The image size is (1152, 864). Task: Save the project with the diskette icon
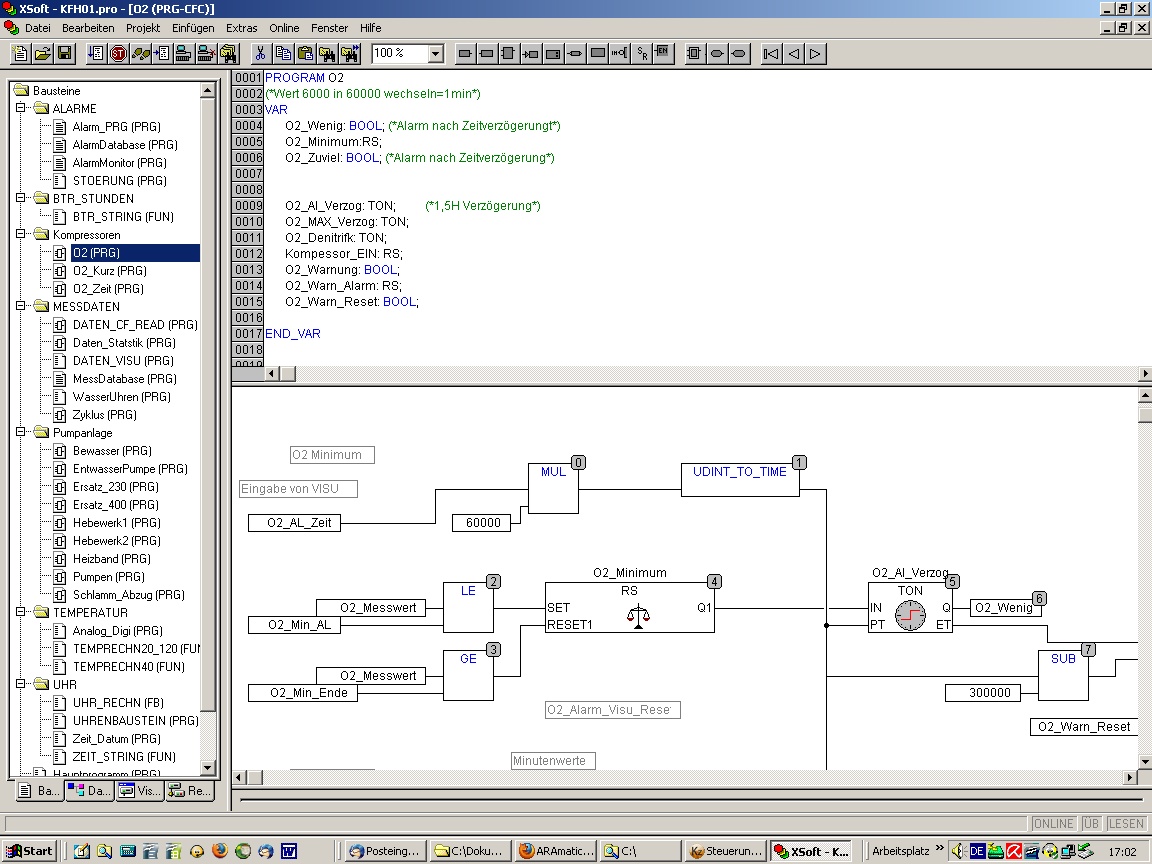point(64,54)
